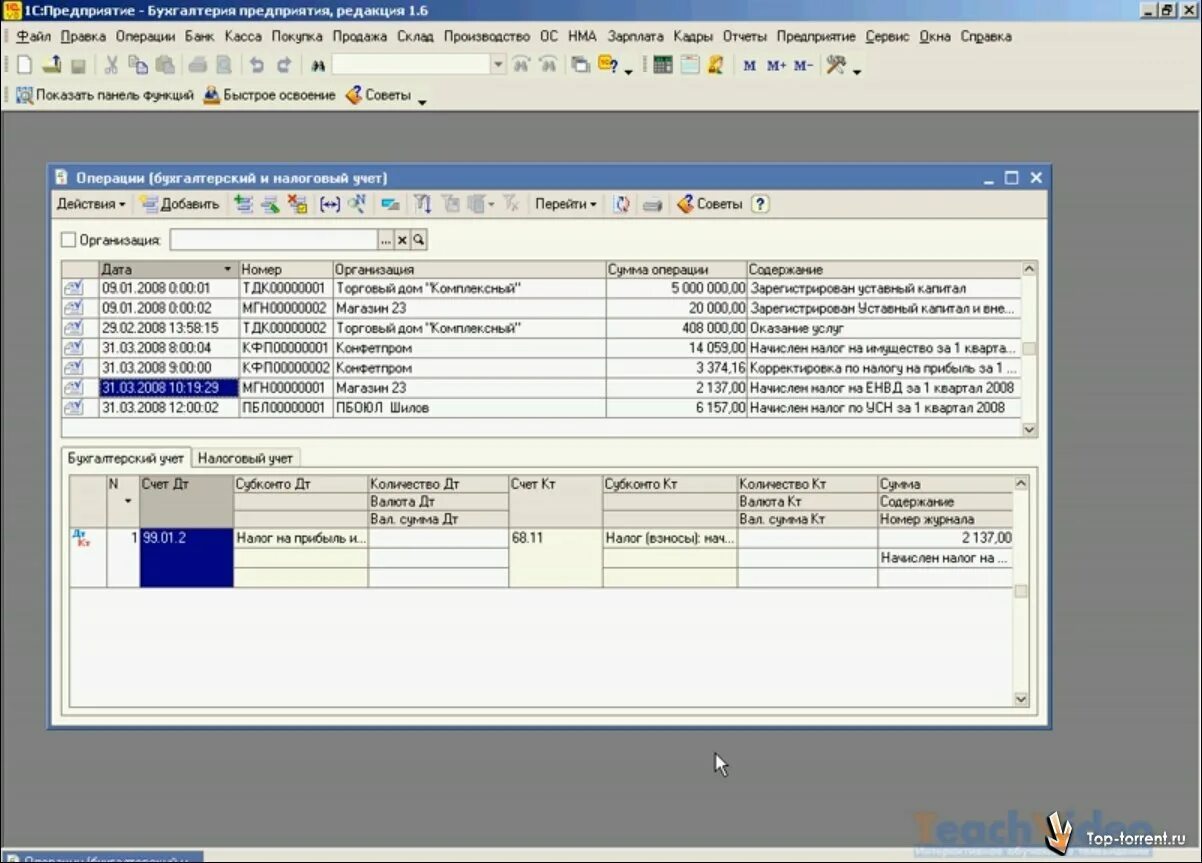Click the operations list vertical scrollbar
Image resolution: width=1202 pixels, height=863 pixels.
(1029, 349)
